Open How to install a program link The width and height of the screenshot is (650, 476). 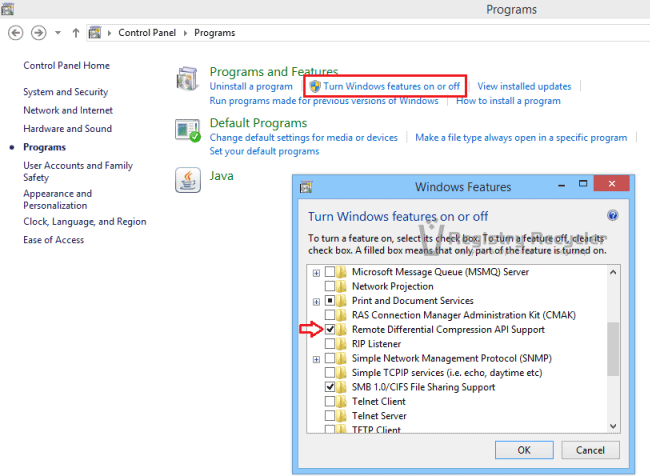(x=508, y=101)
